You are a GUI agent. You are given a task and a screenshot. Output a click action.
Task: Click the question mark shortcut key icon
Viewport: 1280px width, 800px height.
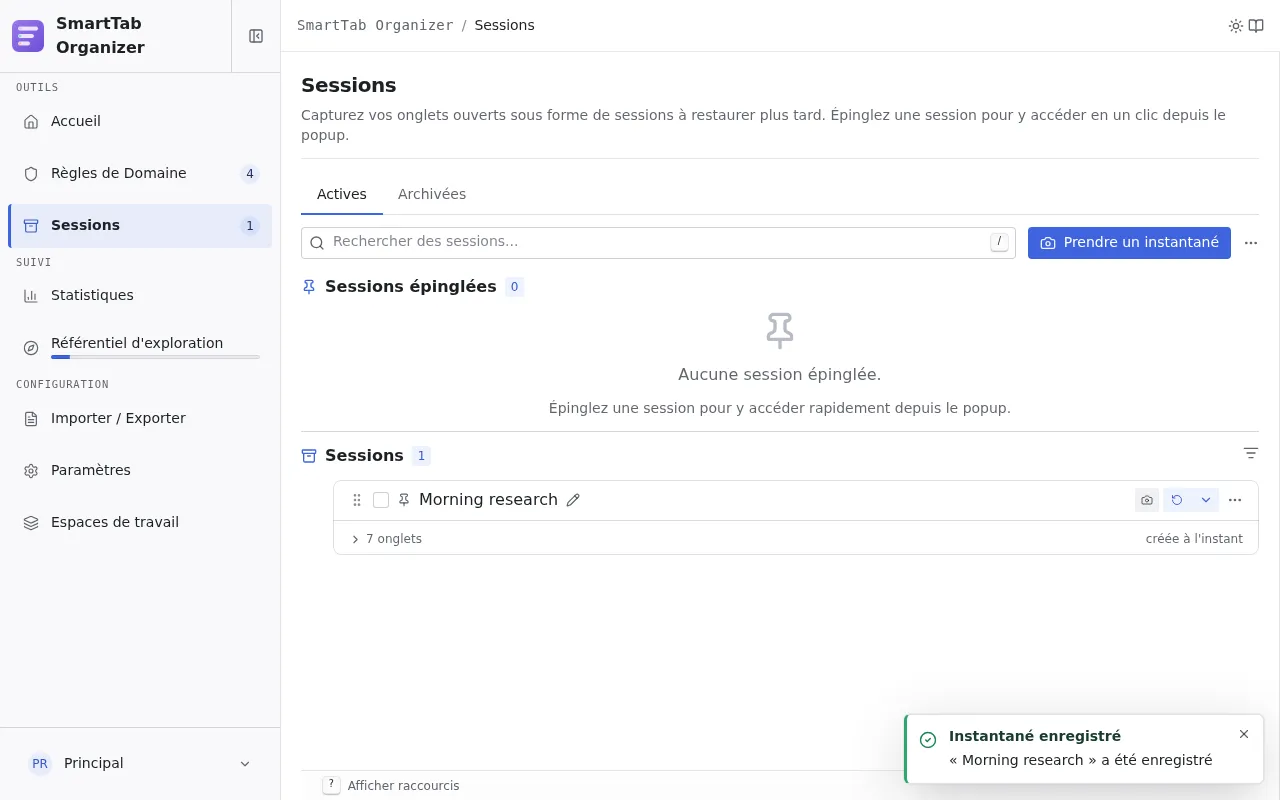(x=332, y=785)
